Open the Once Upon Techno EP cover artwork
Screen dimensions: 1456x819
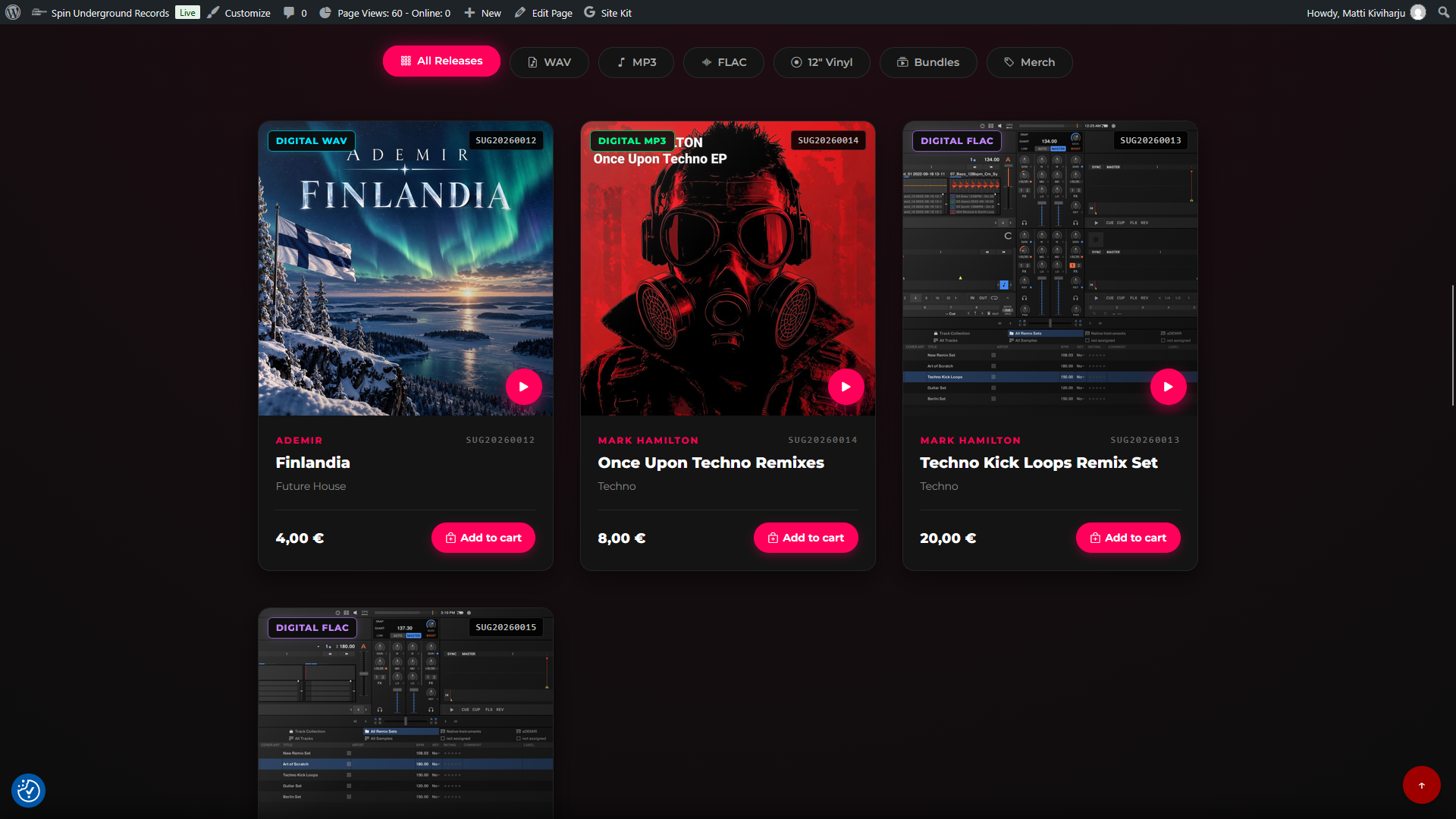pos(728,268)
